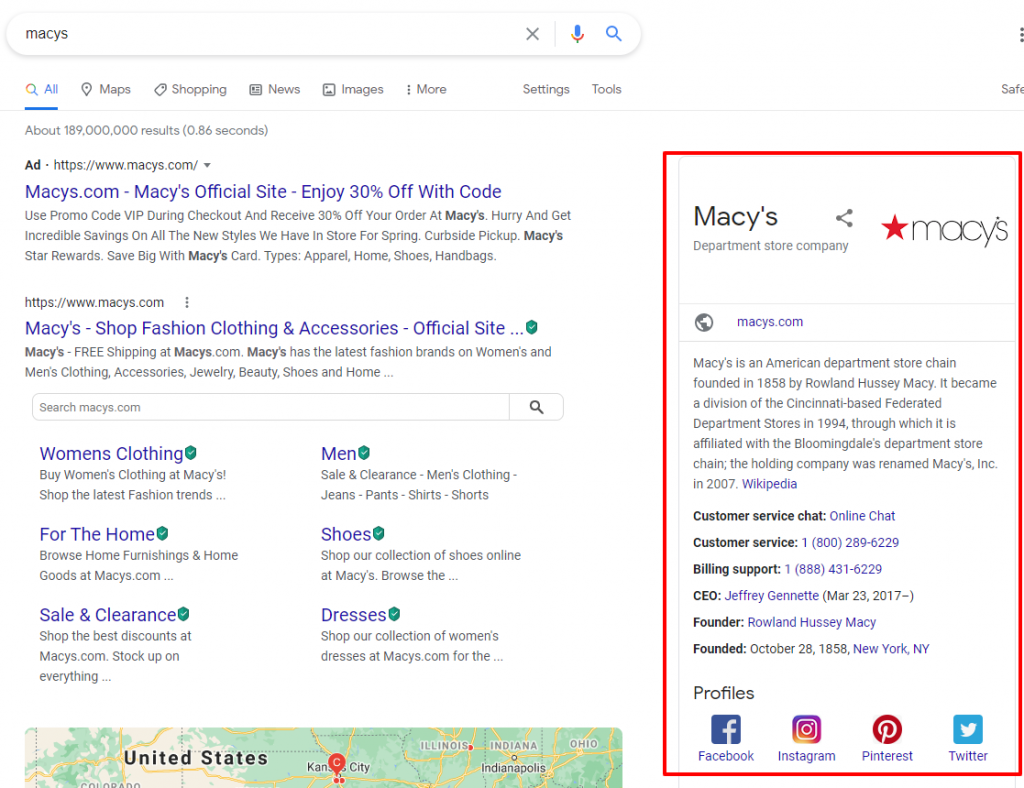Screen dimensions: 1024x788
Task: Open the Wikipedia source link
Action: [769, 484]
